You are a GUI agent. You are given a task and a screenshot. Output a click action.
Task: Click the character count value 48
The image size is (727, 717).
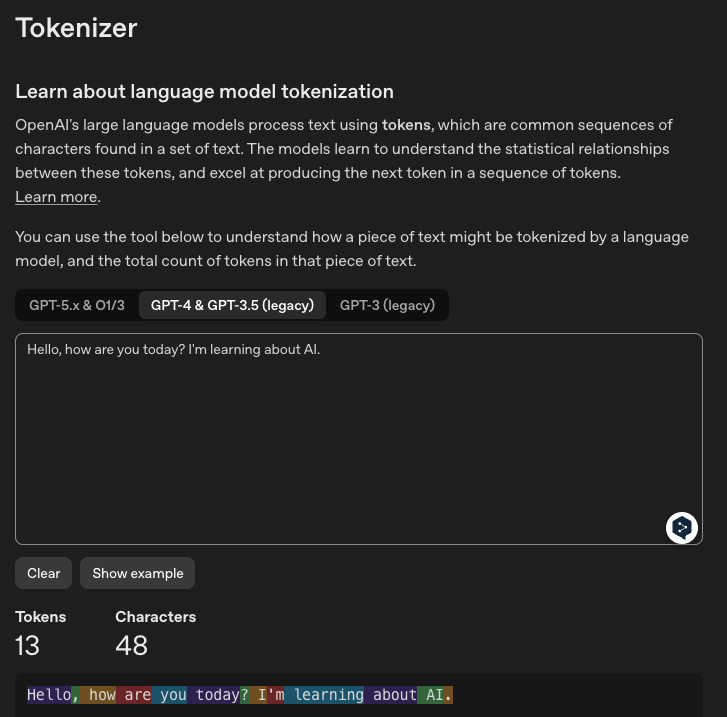131,646
